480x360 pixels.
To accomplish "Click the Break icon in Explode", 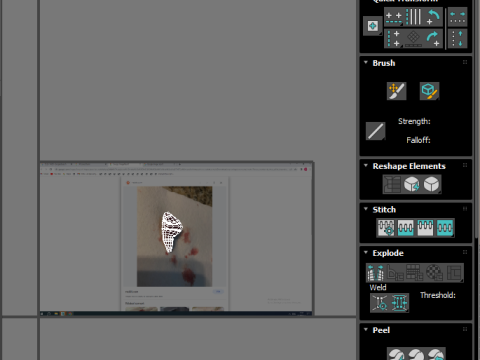I will 376,273.
